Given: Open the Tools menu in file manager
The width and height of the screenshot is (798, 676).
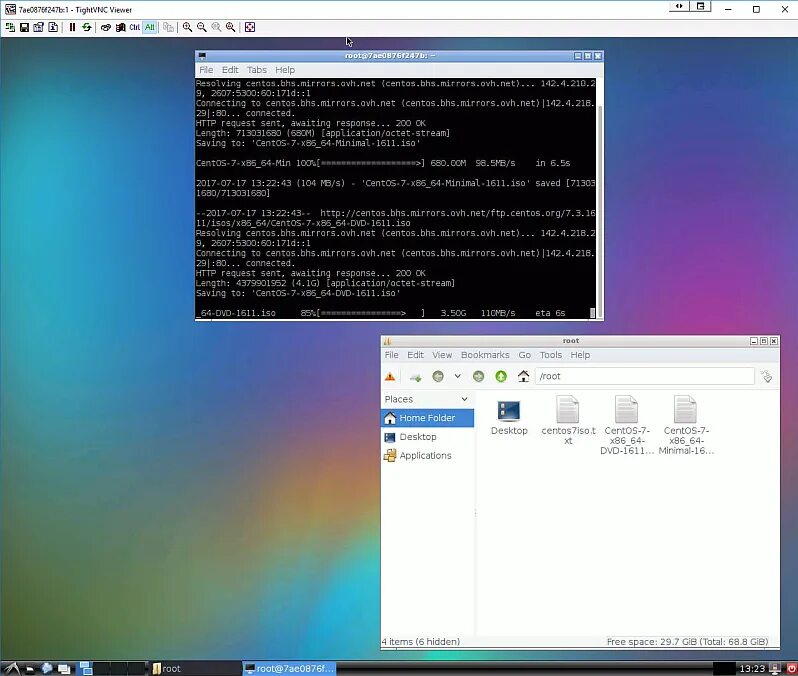Looking at the screenshot, I should (x=551, y=355).
